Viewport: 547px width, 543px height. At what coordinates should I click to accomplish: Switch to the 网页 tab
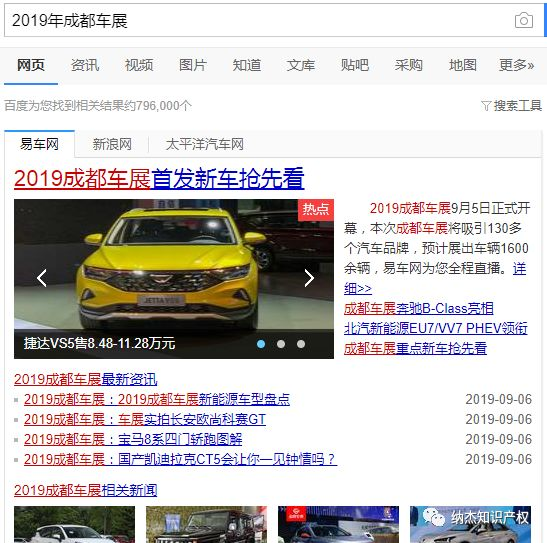31,65
